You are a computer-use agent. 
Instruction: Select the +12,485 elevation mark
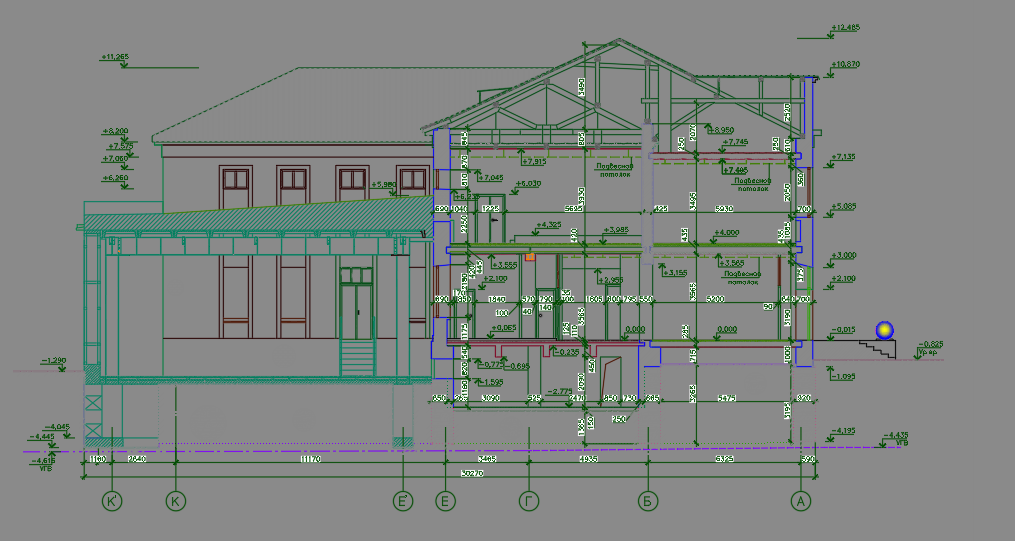click(x=845, y=28)
